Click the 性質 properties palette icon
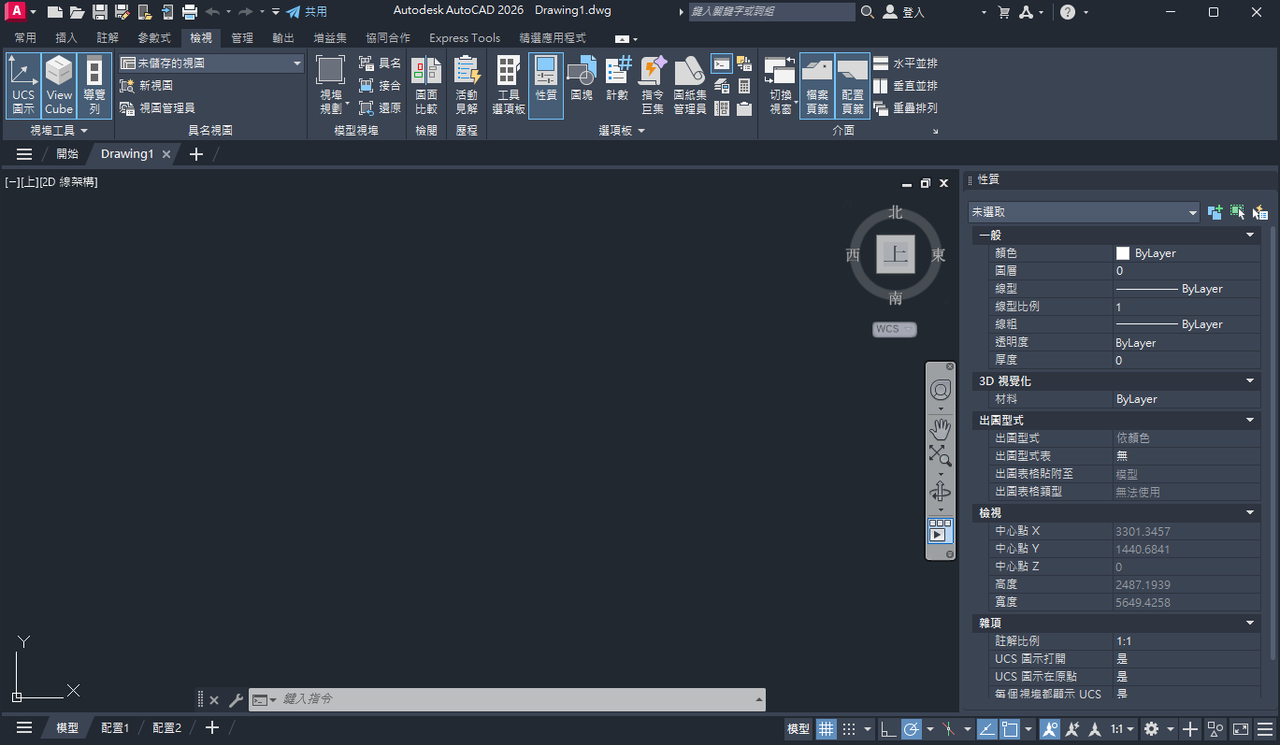1280x745 pixels. 546,86
